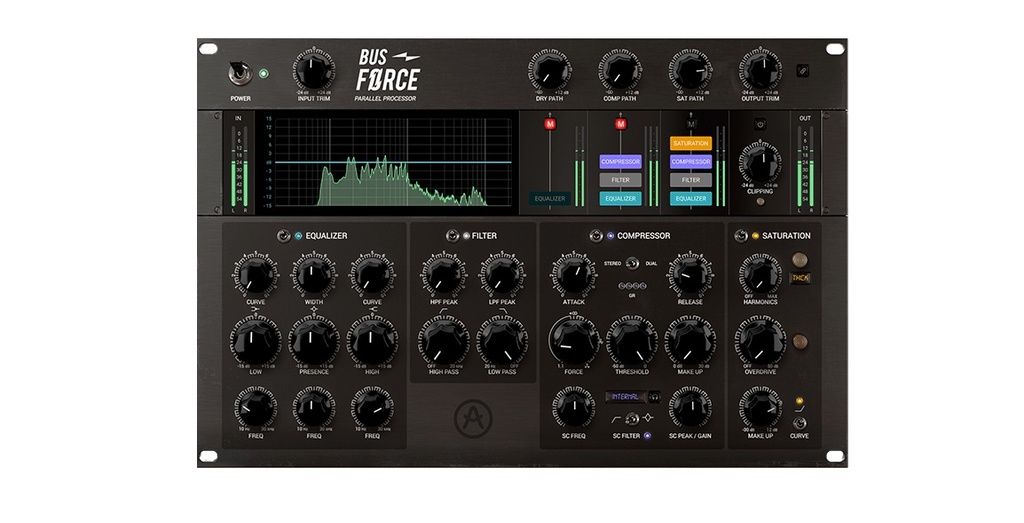The image size is (1024, 523).
Task: Select EQUALIZER block in the comp path
Action: pos(620,198)
